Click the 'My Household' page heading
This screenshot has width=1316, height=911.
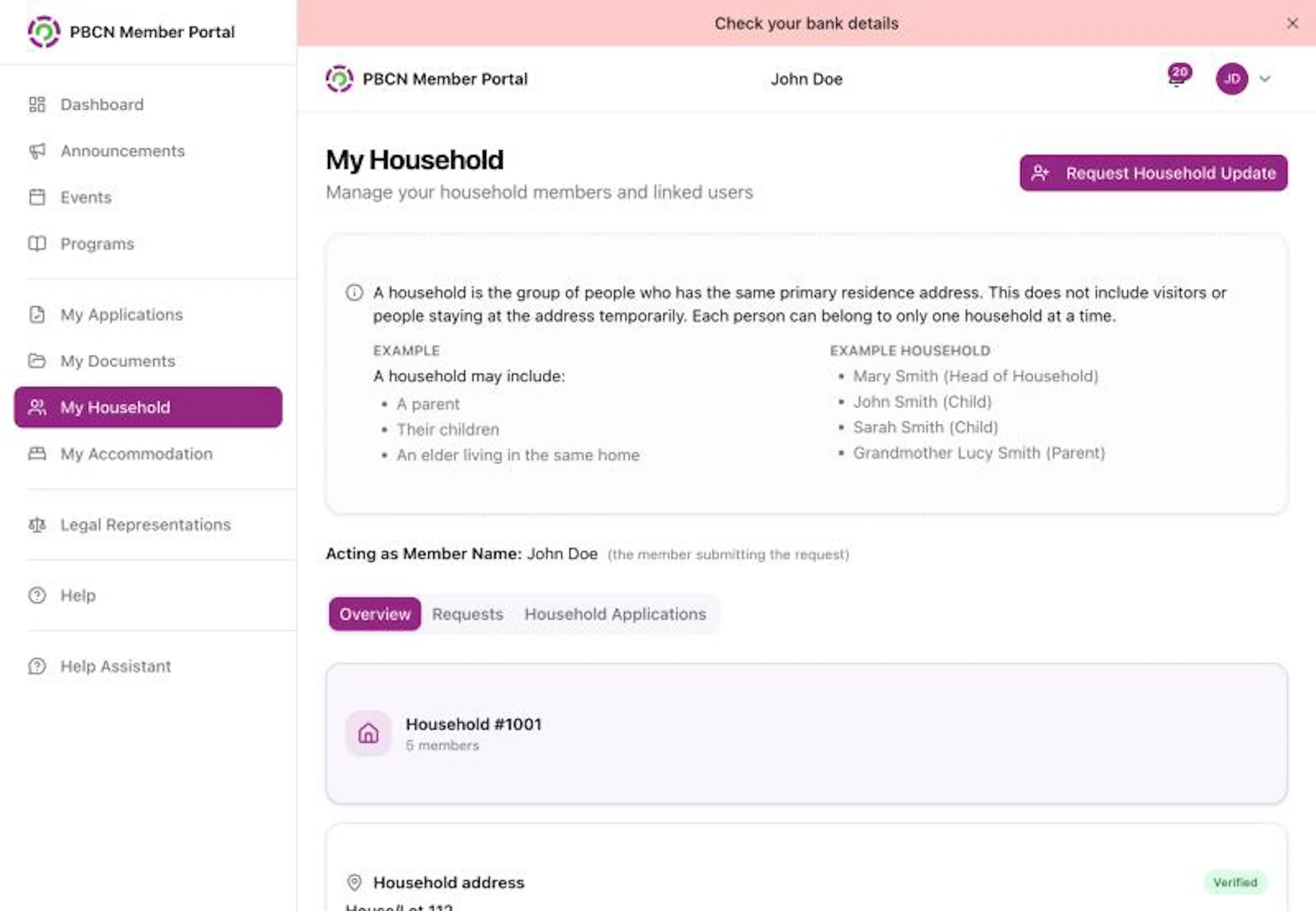(x=414, y=160)
